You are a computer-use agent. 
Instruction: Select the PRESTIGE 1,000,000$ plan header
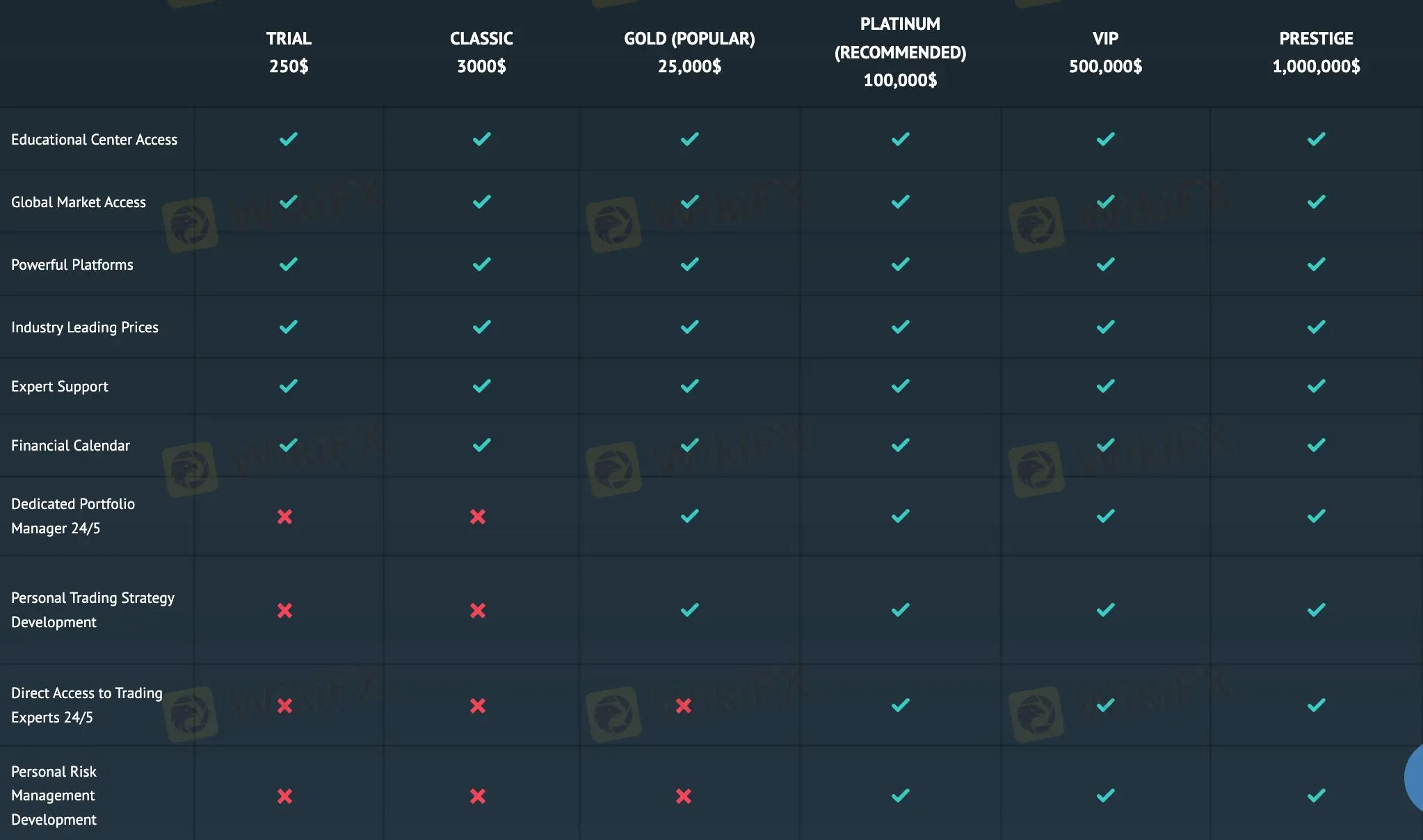(1316, 52)
